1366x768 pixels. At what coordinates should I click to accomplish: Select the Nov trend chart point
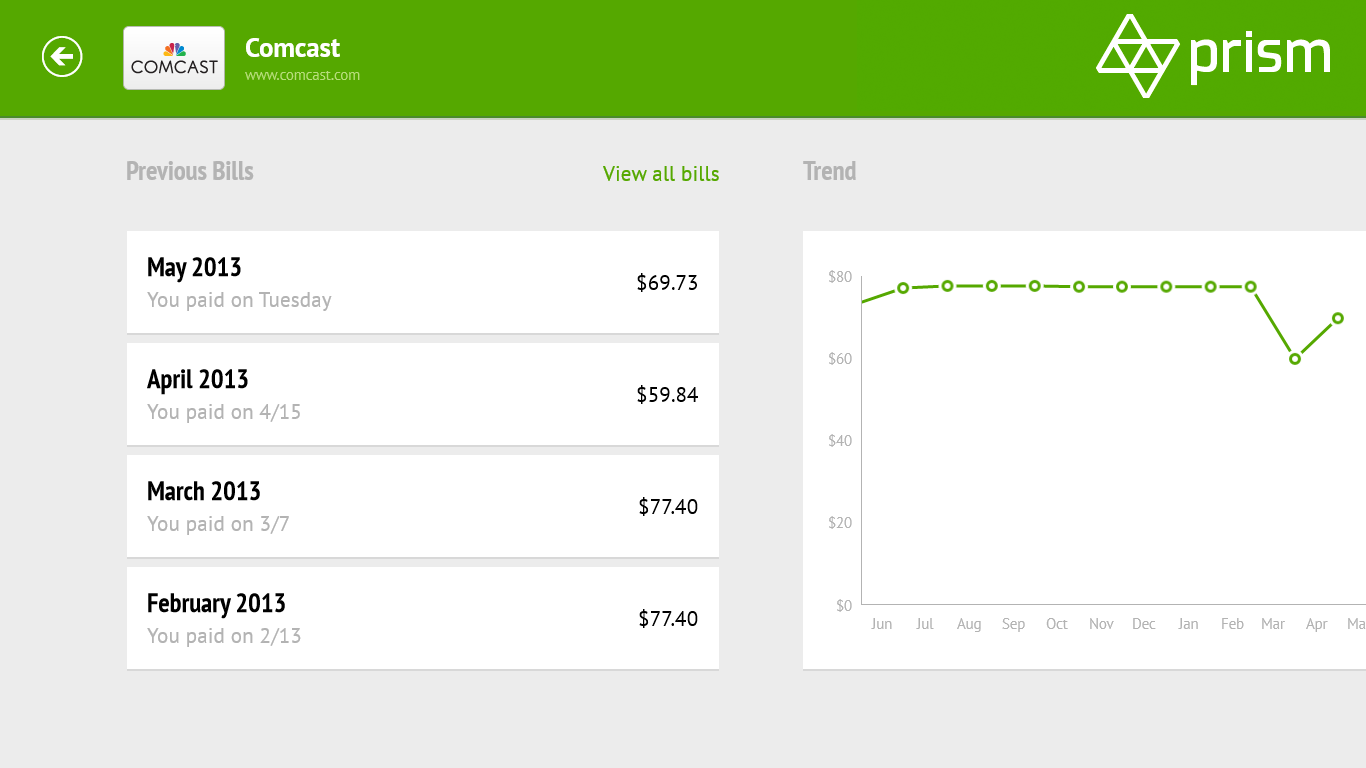(1079, 287)
